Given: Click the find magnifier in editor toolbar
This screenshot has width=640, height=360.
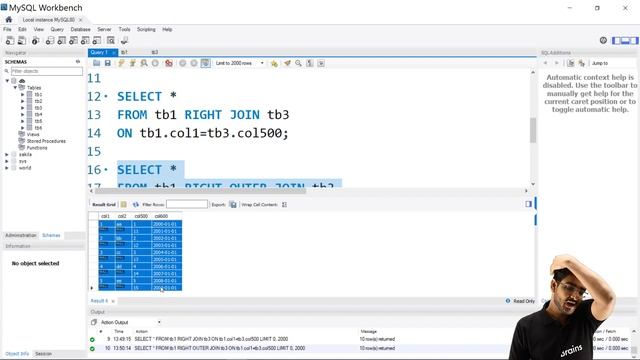Looking at the screenshot, I should (x=298, y=63).
